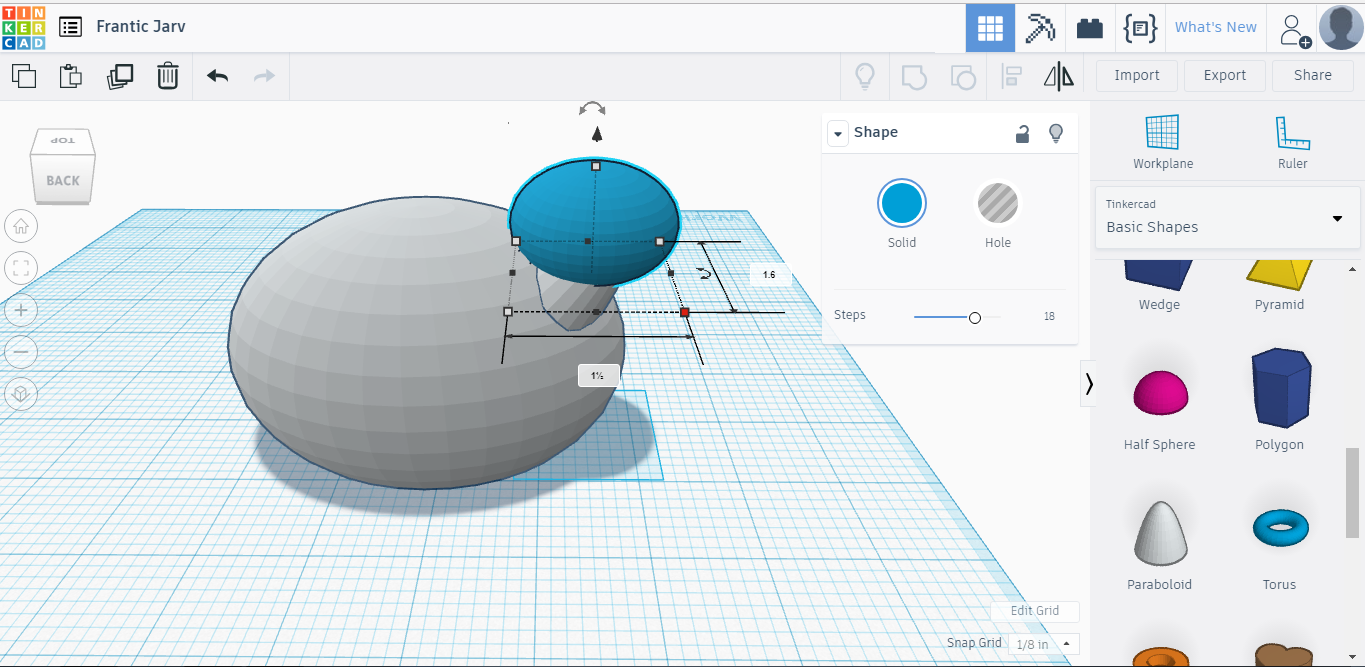Click the Fit all in view icon

tap(21, 268)
